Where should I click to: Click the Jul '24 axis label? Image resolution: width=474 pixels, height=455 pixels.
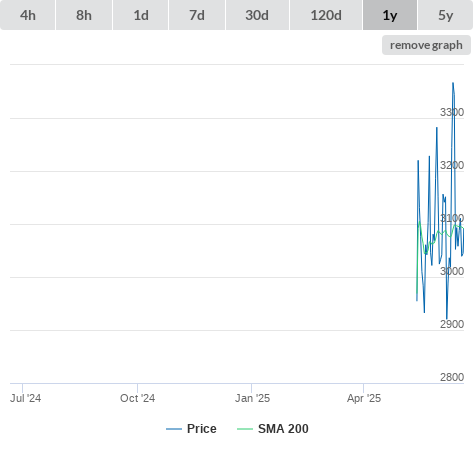[26, 398]
